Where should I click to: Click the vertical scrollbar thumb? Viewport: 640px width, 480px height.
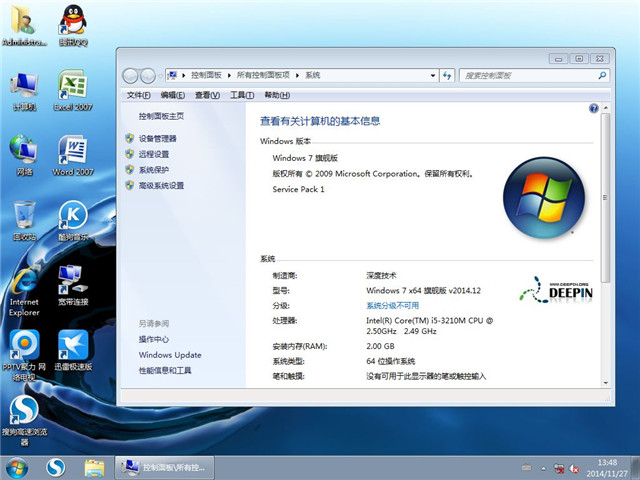[605, 198]
